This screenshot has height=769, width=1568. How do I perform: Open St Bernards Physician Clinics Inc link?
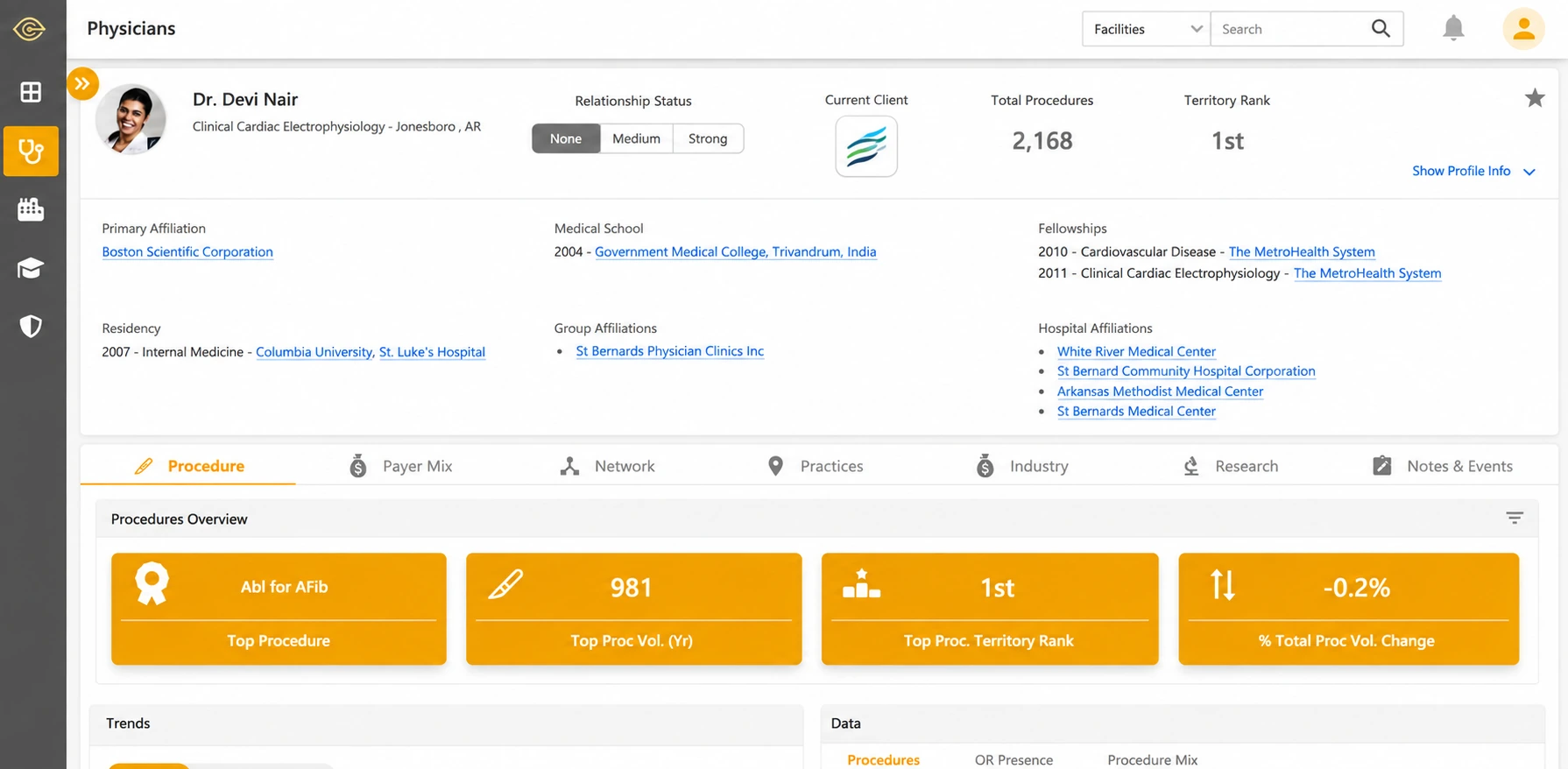click(670, 350)
